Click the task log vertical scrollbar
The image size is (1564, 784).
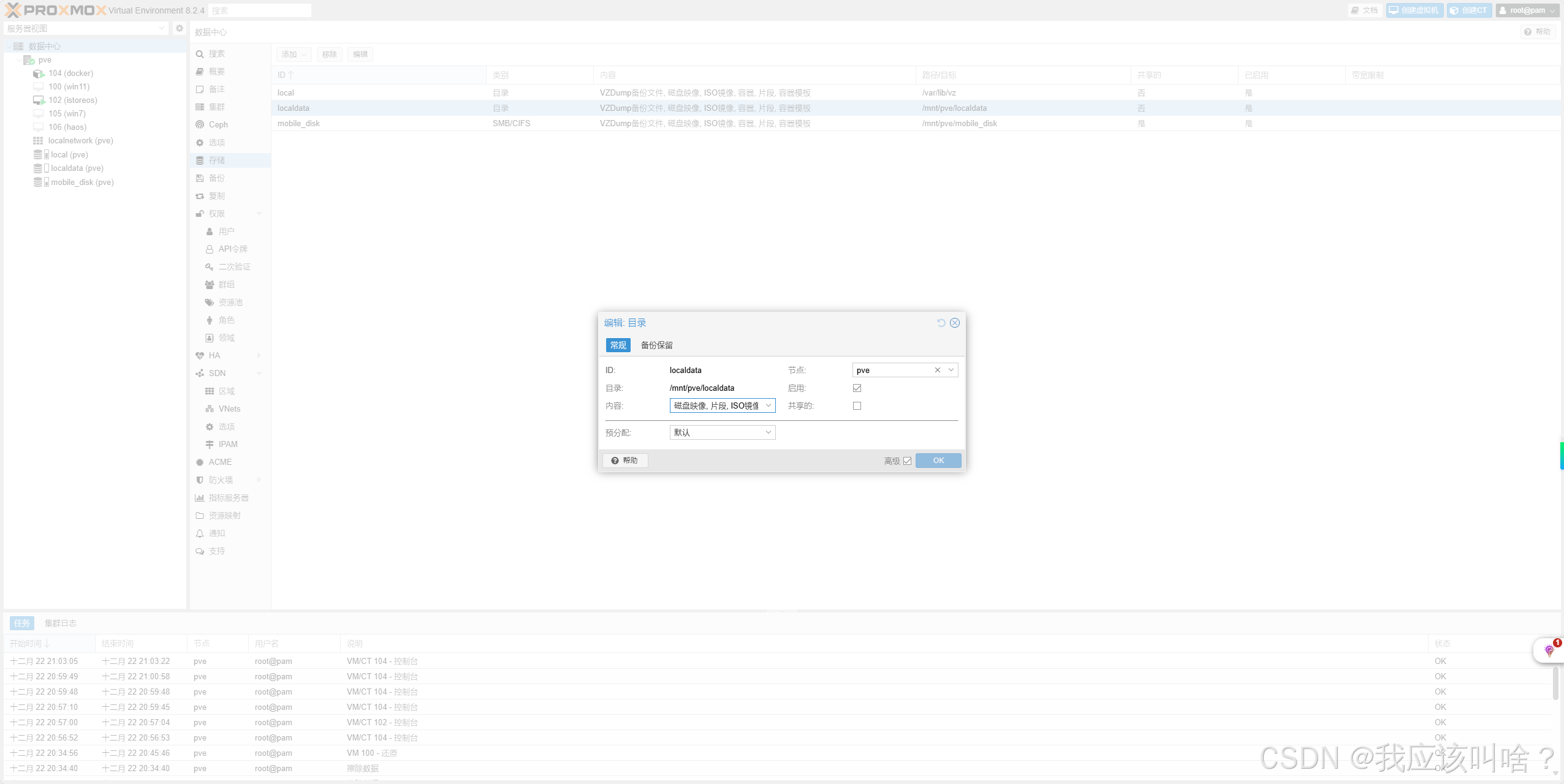point(1555,683)
